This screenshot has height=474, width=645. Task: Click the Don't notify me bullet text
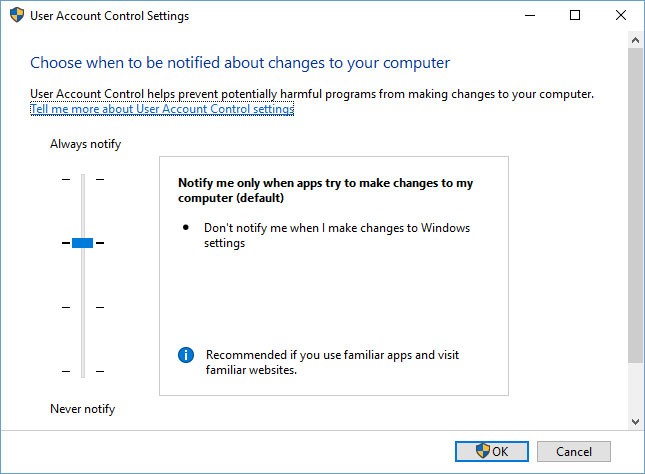point(336,235)
